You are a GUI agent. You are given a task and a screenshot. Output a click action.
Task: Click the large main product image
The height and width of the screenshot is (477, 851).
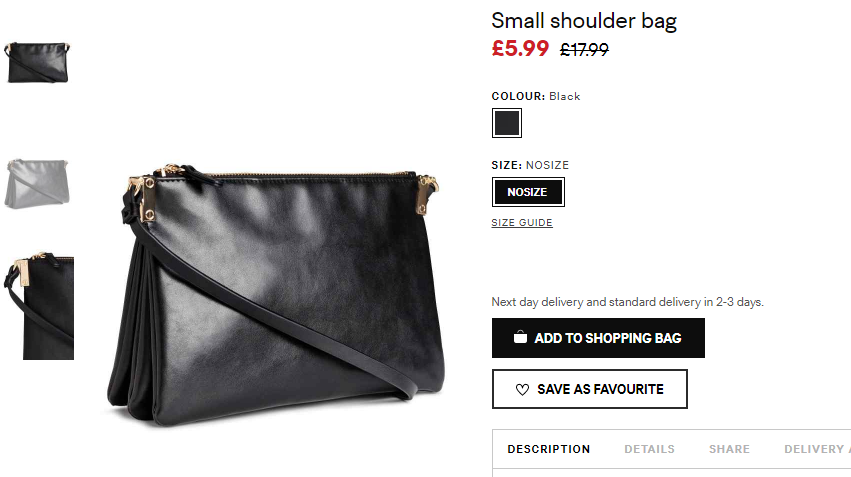(x=276, y=294)
